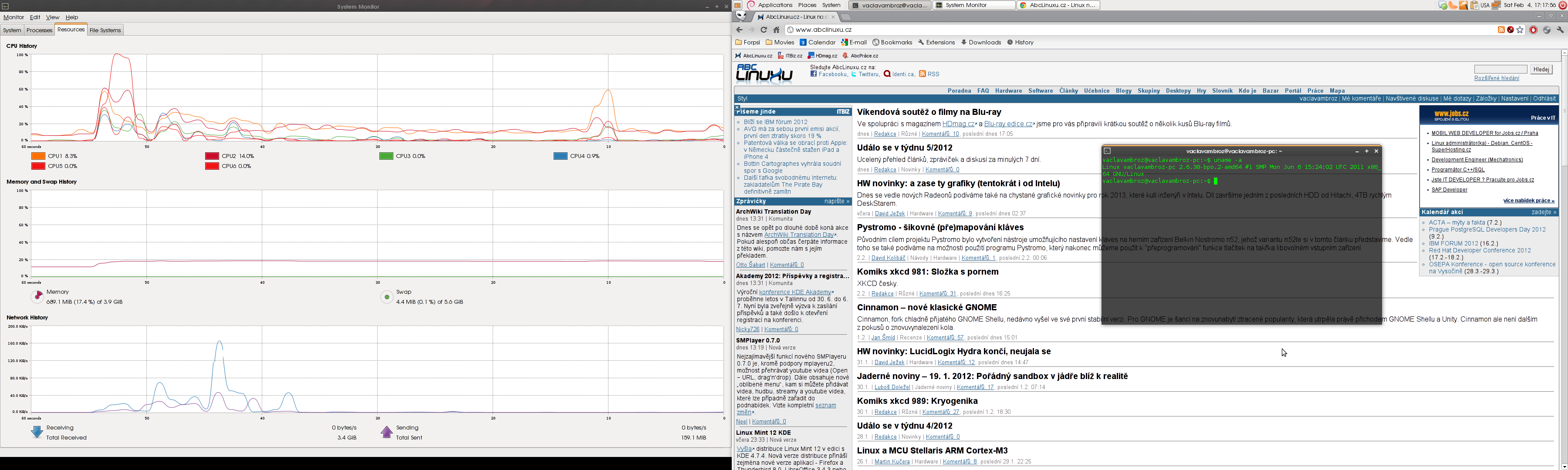Open the Hardware navigation item
This screenshot has width=1568, height=470.
(1009, 91)
